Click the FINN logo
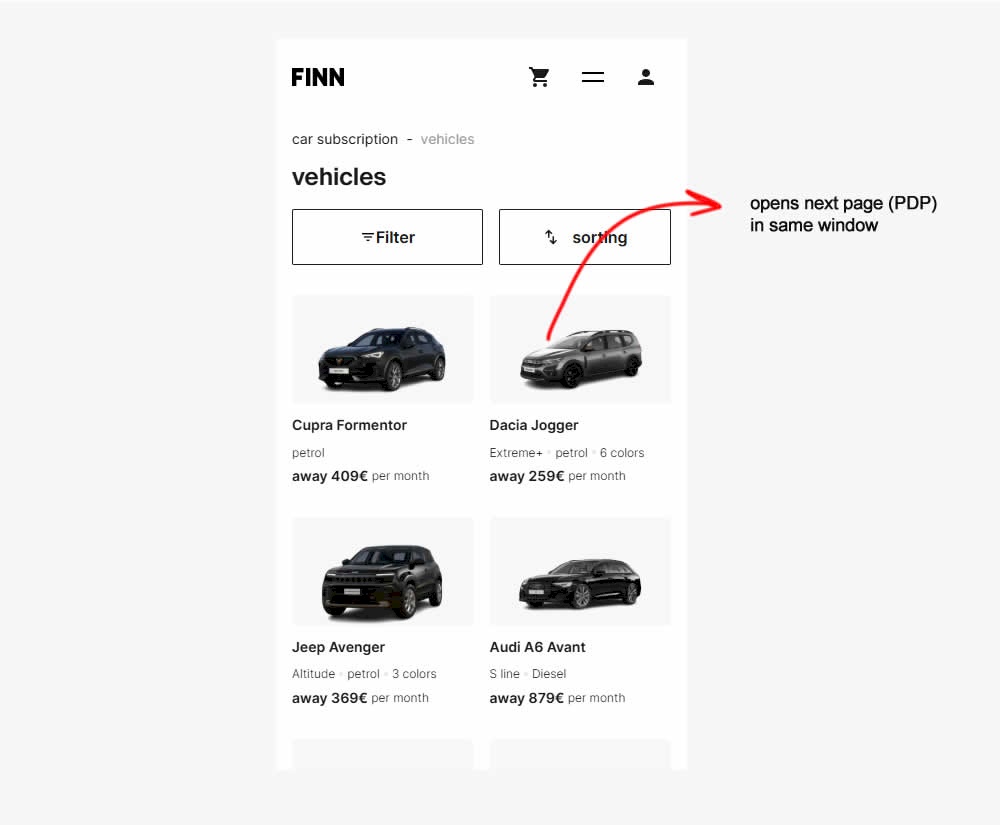 pos(318,77)
